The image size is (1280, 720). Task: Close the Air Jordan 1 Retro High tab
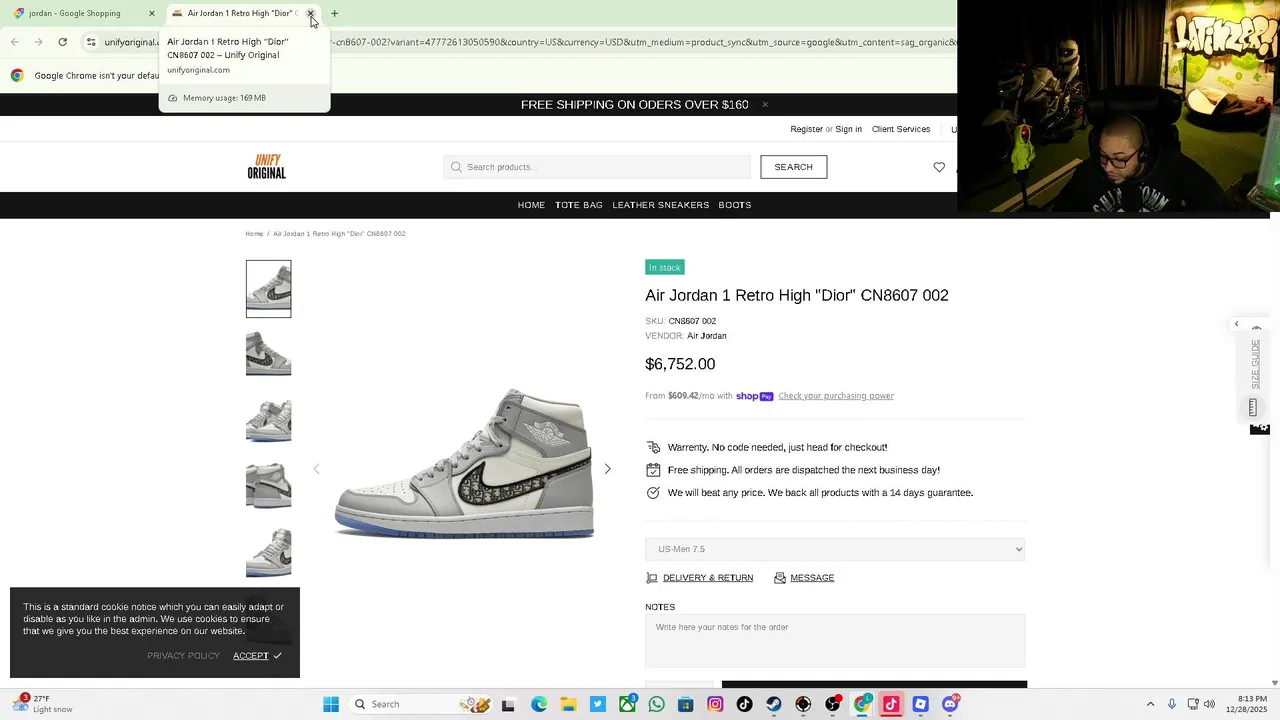310,13
